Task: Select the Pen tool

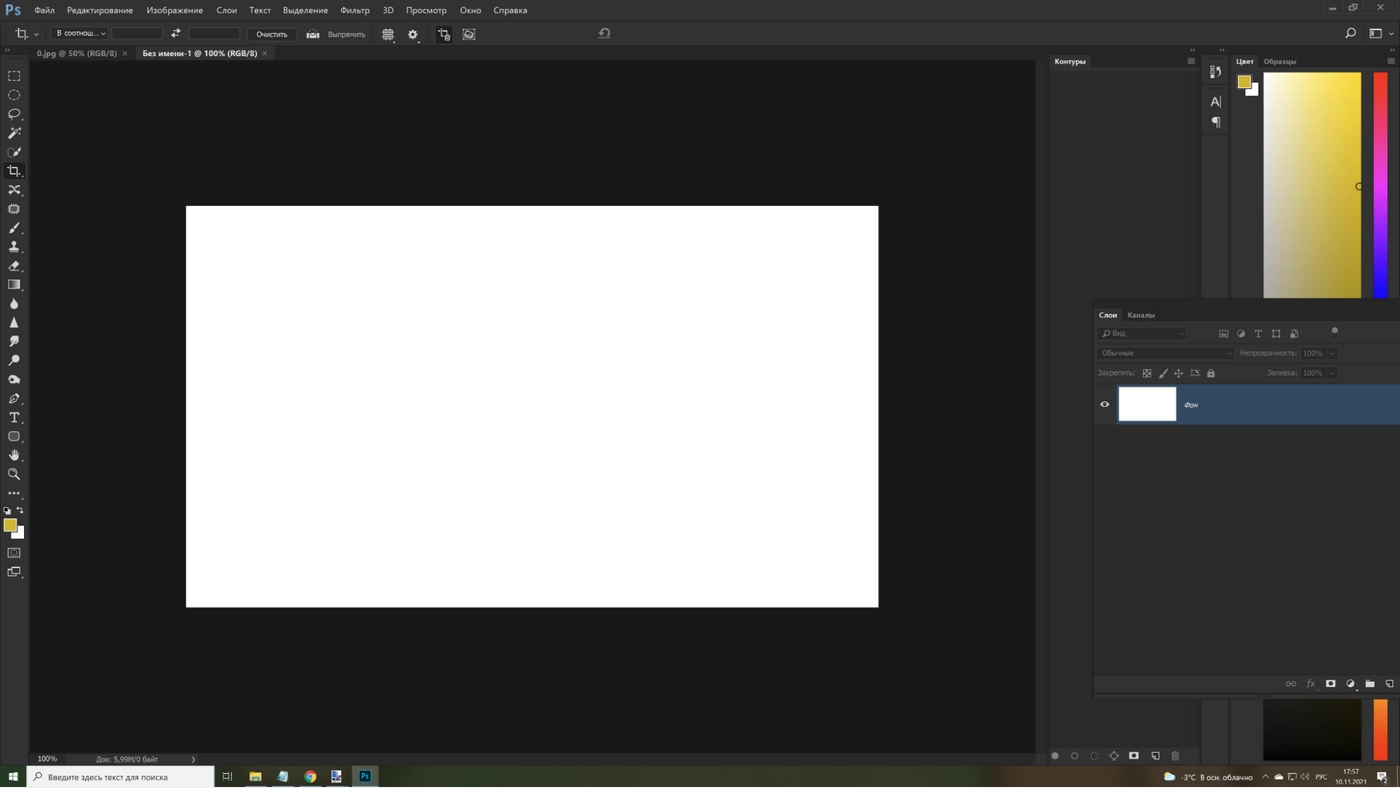Action: pos(14,399)
